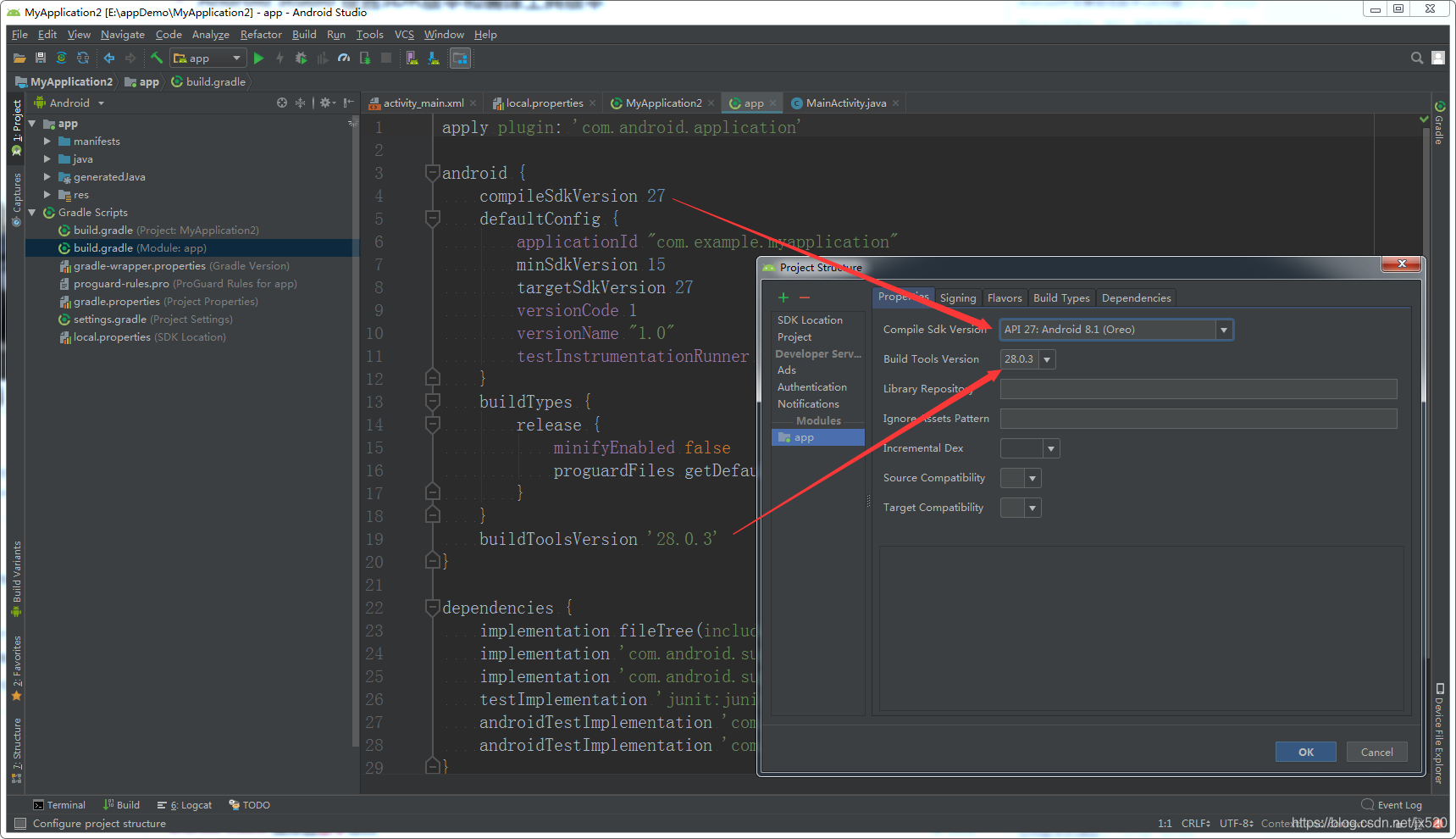Fold the android block at line 3
This screenshot has height=839, width=1456.
[x=432, y=173]
